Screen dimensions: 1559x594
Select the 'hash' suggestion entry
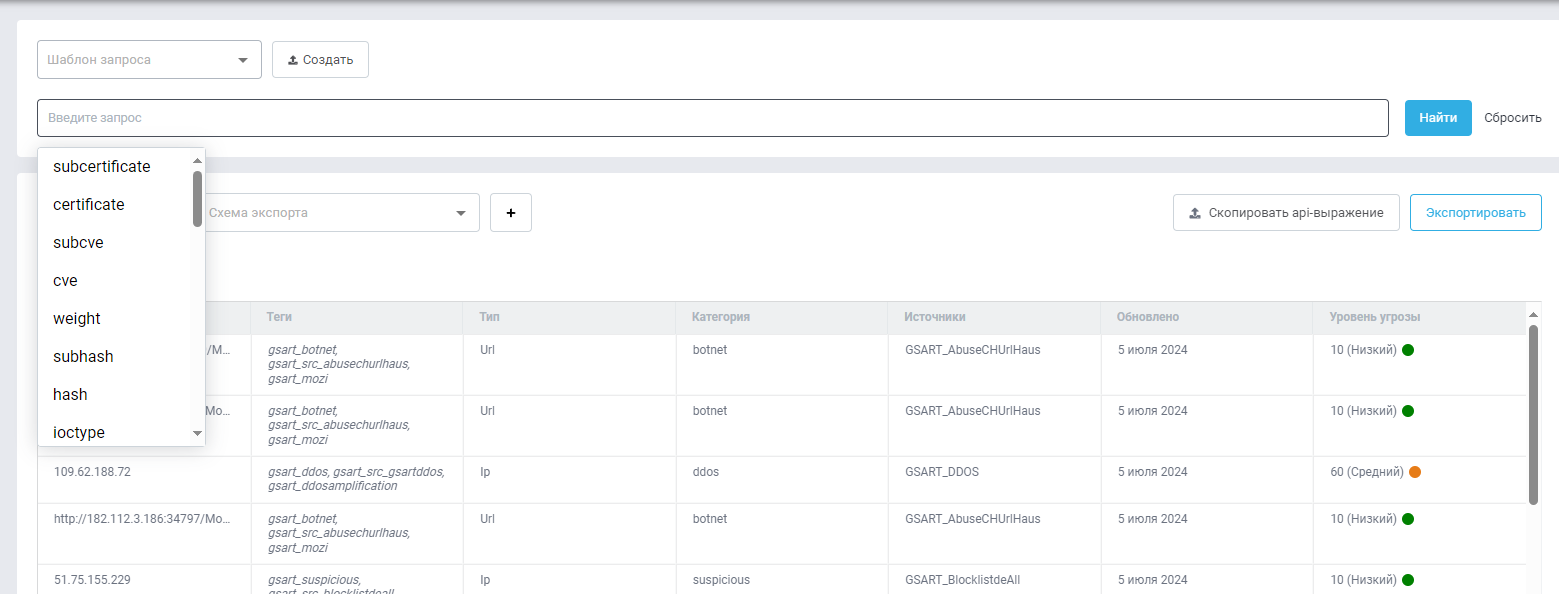pyautogui.click(x=70, y=395)
